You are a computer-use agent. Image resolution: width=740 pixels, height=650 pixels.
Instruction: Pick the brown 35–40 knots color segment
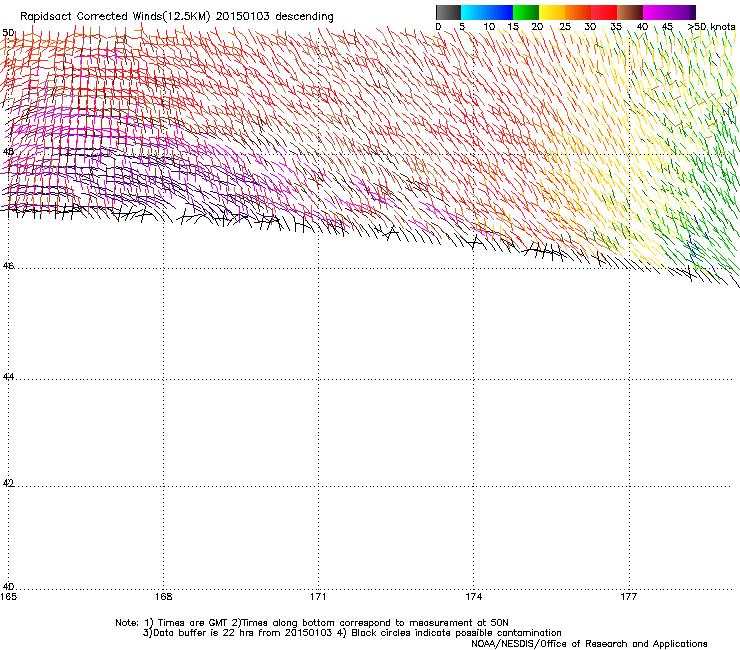coord(630,12)
